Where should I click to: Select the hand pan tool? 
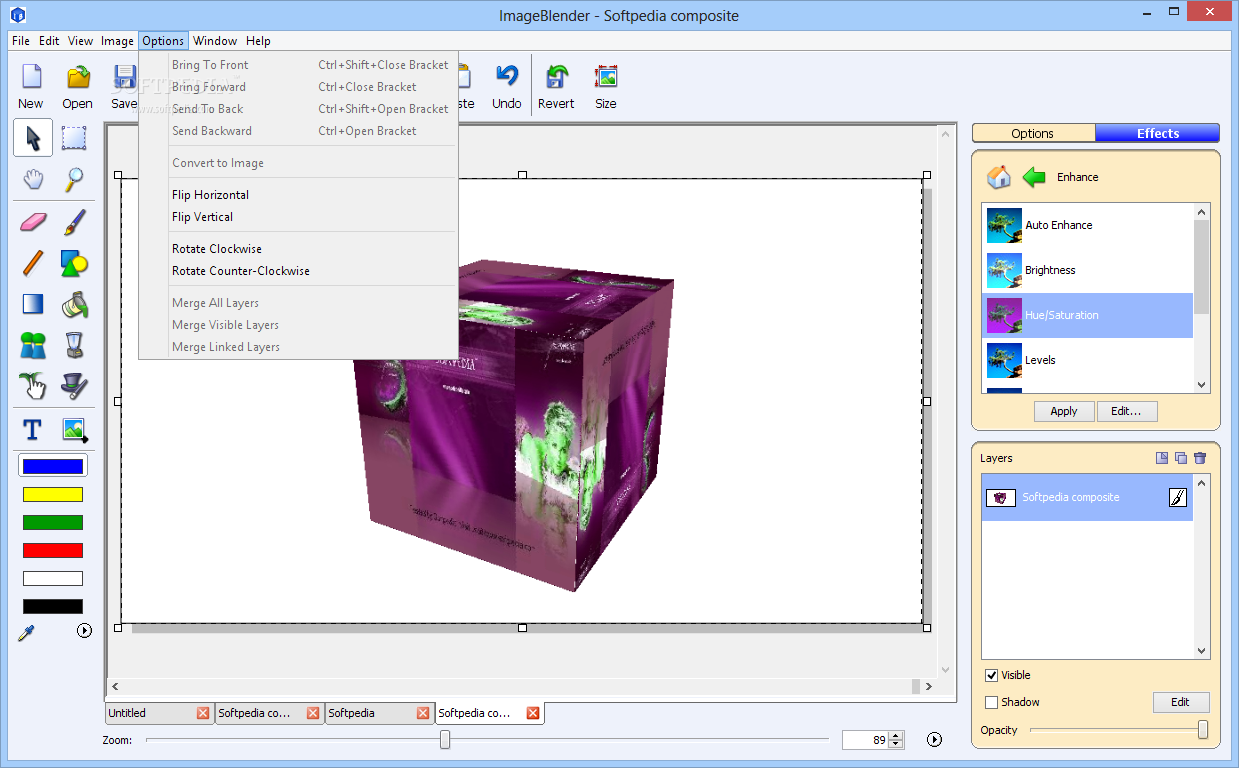(33, 180)
